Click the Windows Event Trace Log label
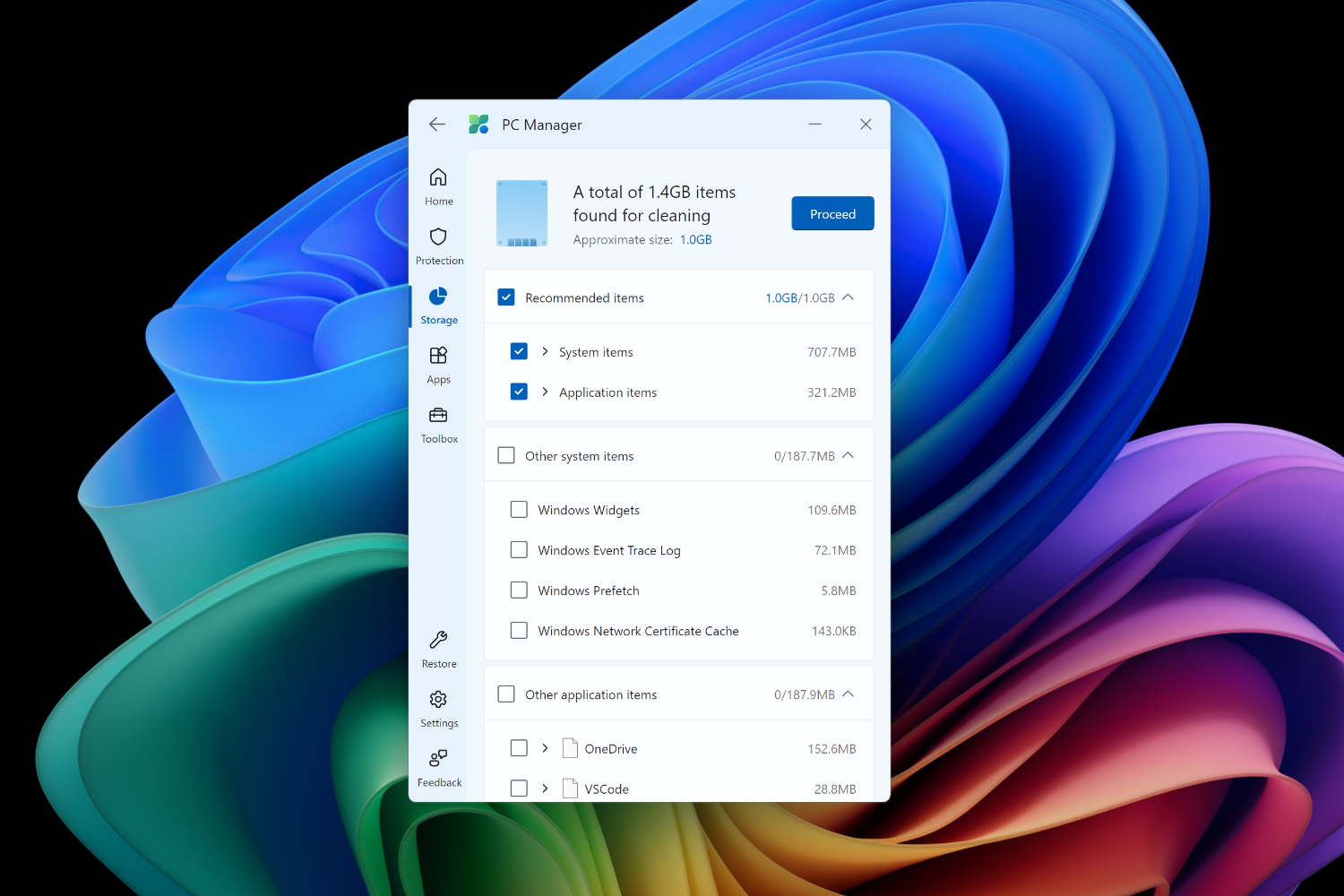This screenshot has width=1344, height=896. [x=609, y=551]
